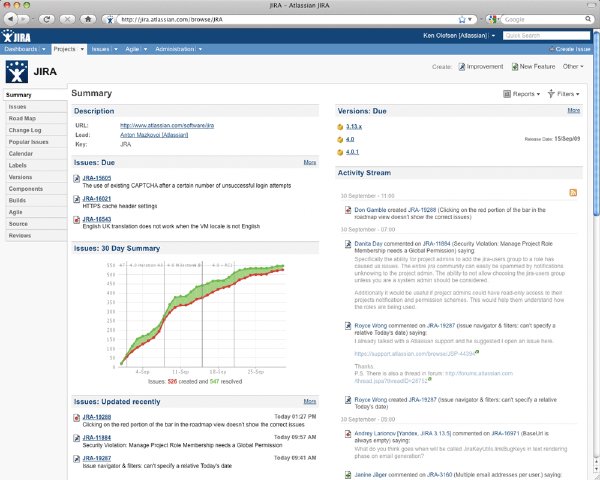Screen dimensions: 600x480
Task: Click the browser Back arrow button
Action: click(10, 19)
